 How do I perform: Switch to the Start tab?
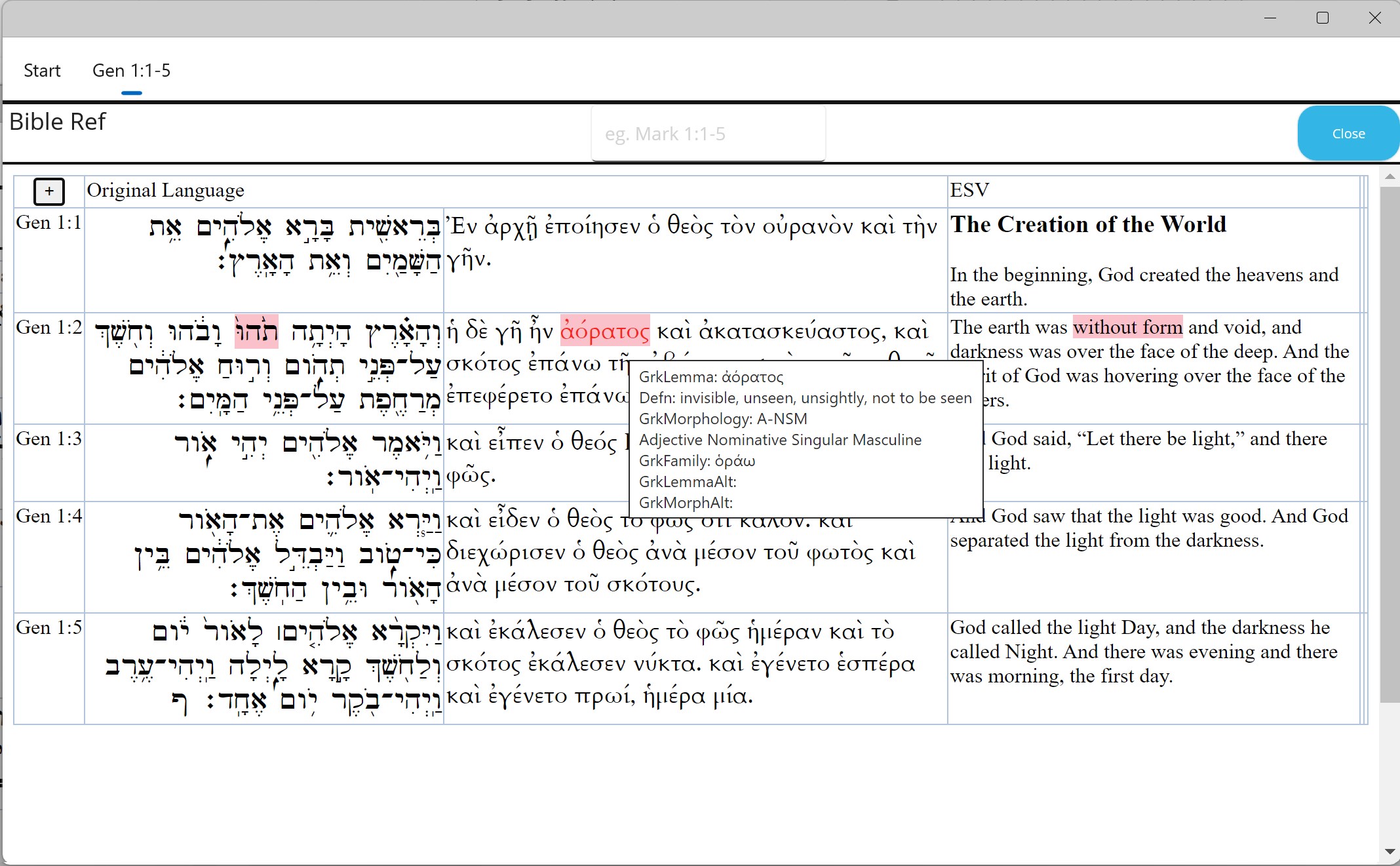coord(42,70)
